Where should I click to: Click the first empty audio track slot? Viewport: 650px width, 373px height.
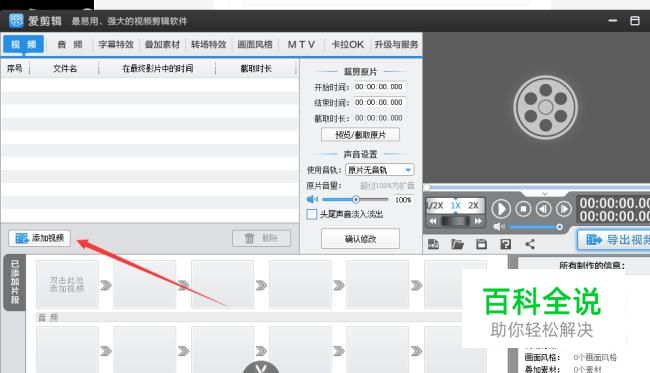(67, 349)
